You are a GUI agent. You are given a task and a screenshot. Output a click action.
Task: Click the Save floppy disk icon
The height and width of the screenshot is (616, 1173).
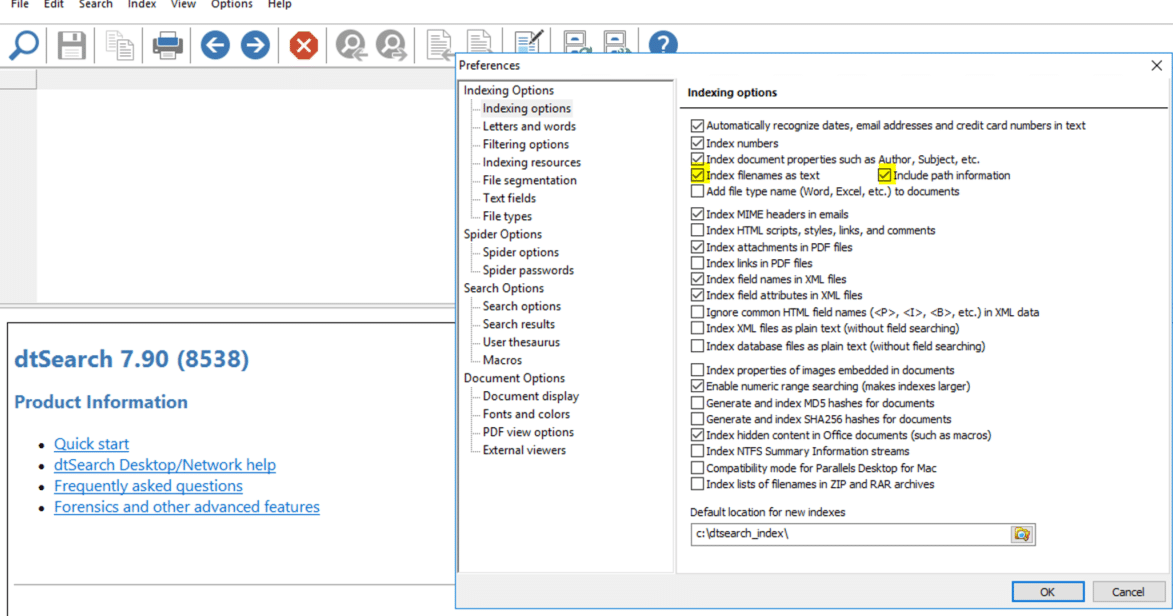pos(71,45)
